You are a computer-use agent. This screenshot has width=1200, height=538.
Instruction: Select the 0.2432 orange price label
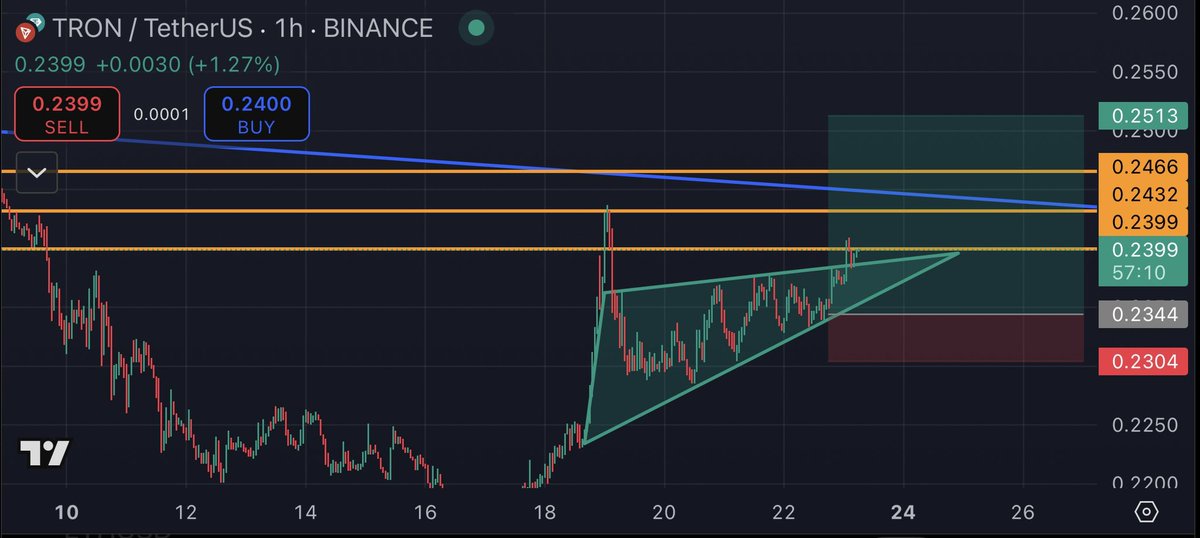1142,195
